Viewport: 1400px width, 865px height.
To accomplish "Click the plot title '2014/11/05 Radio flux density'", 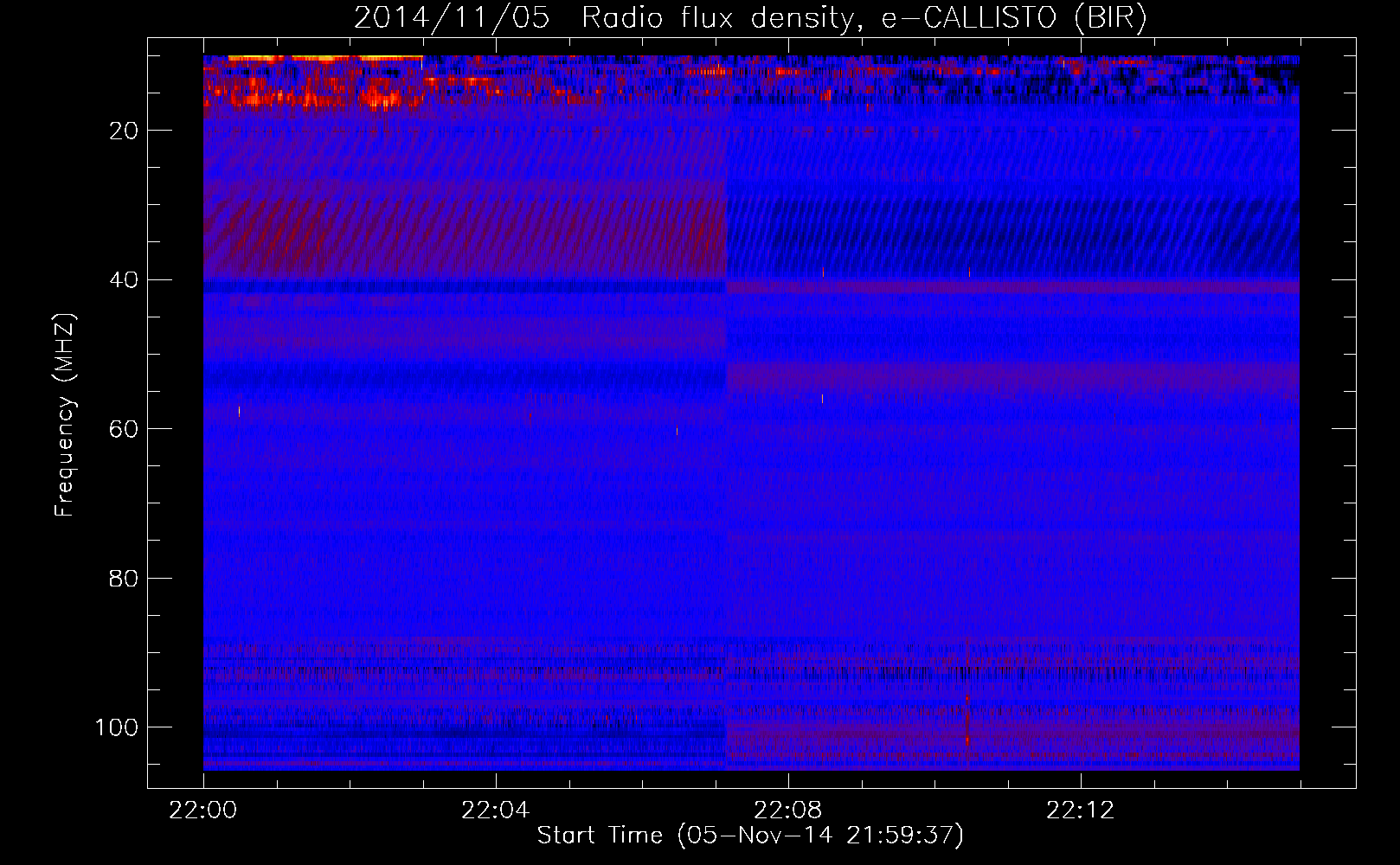I will tap(751, 18).
